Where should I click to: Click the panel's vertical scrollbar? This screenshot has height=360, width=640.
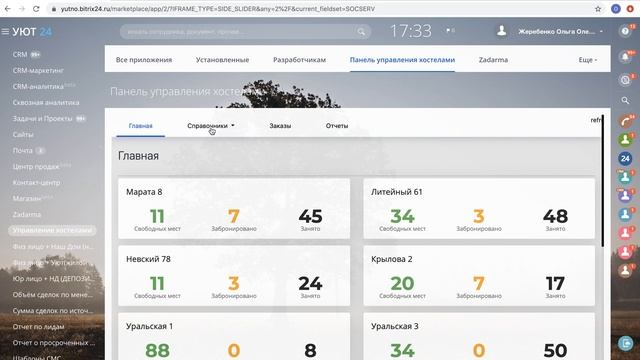[x=602, y=181]
